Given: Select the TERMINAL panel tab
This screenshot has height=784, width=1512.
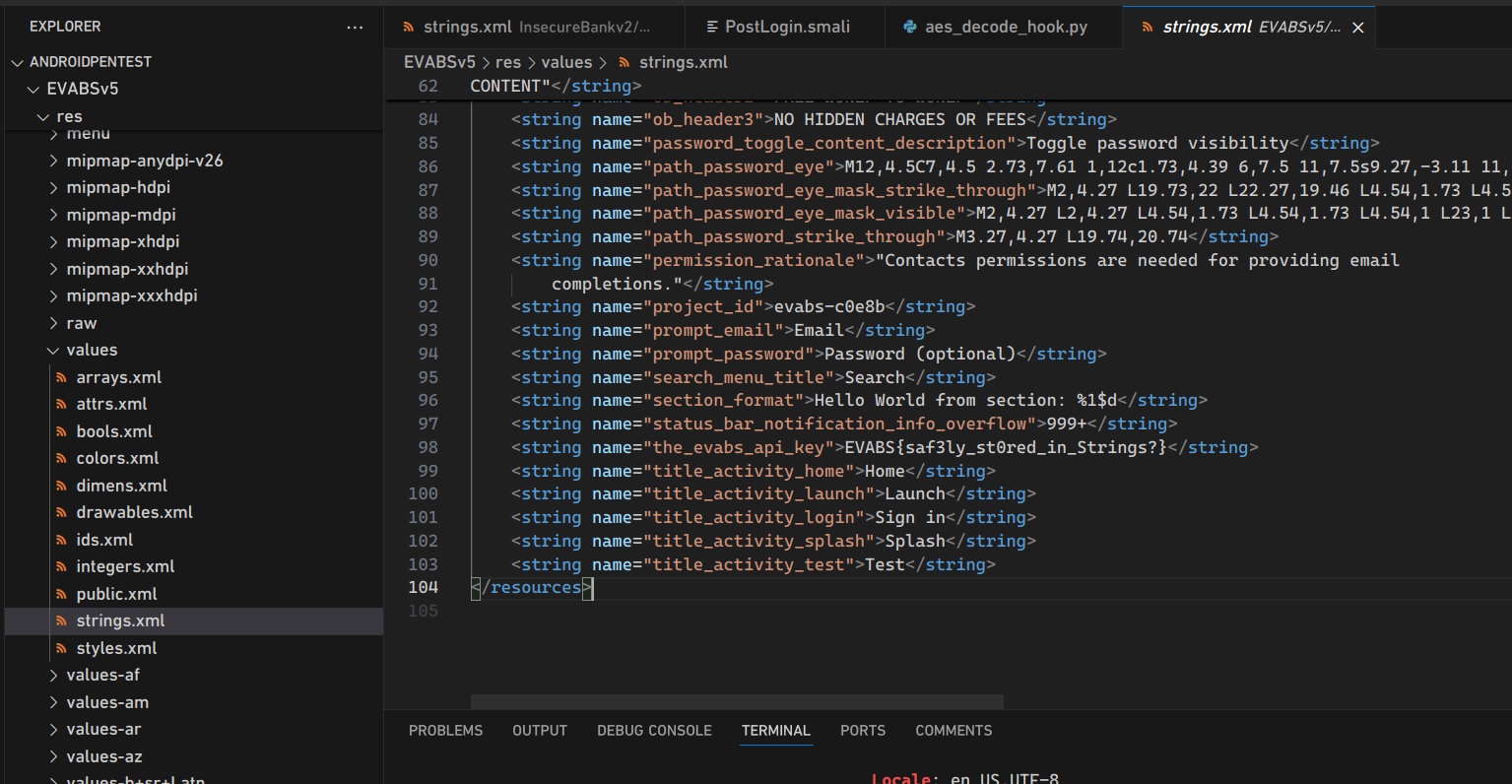Looking at the screenshot, I should 776,731.
